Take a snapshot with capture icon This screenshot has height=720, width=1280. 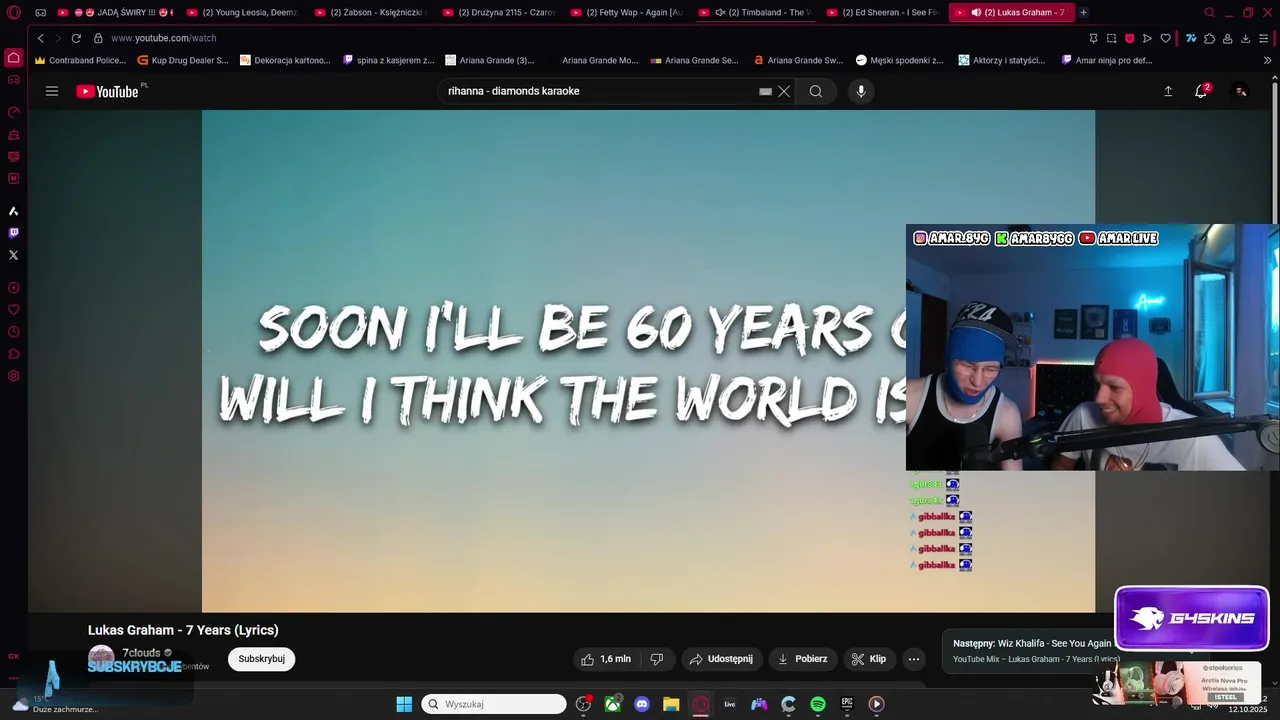coord(1111,38)
